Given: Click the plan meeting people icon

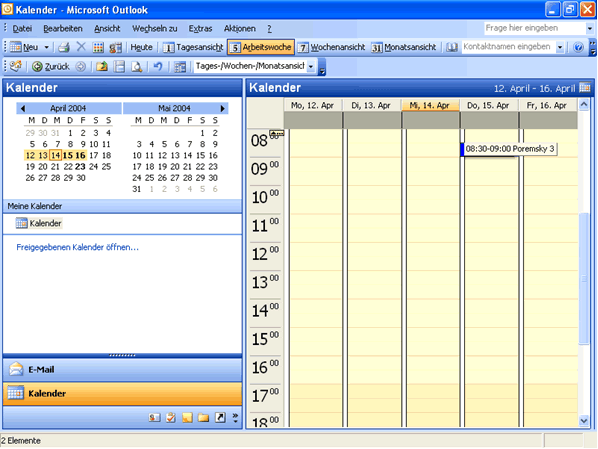Looking at the screenshot, I should coord(115,47).
